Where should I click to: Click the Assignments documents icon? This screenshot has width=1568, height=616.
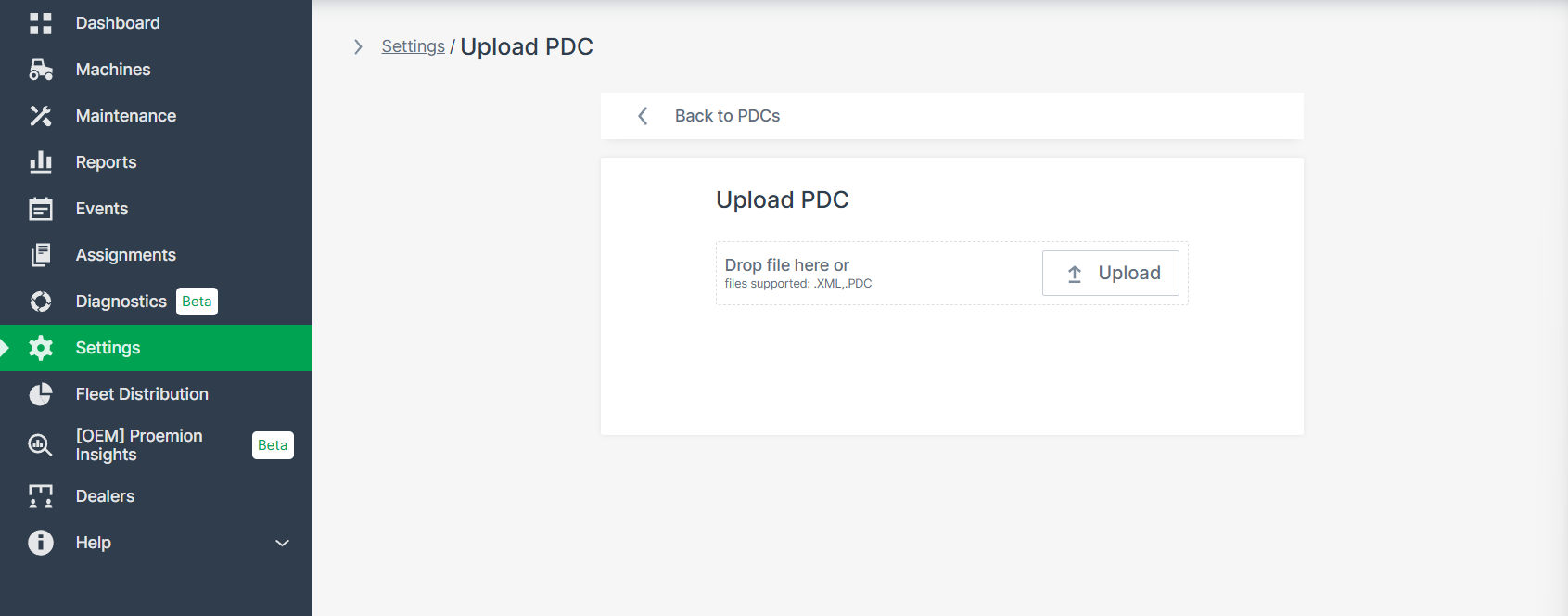(x=41, y=255)
